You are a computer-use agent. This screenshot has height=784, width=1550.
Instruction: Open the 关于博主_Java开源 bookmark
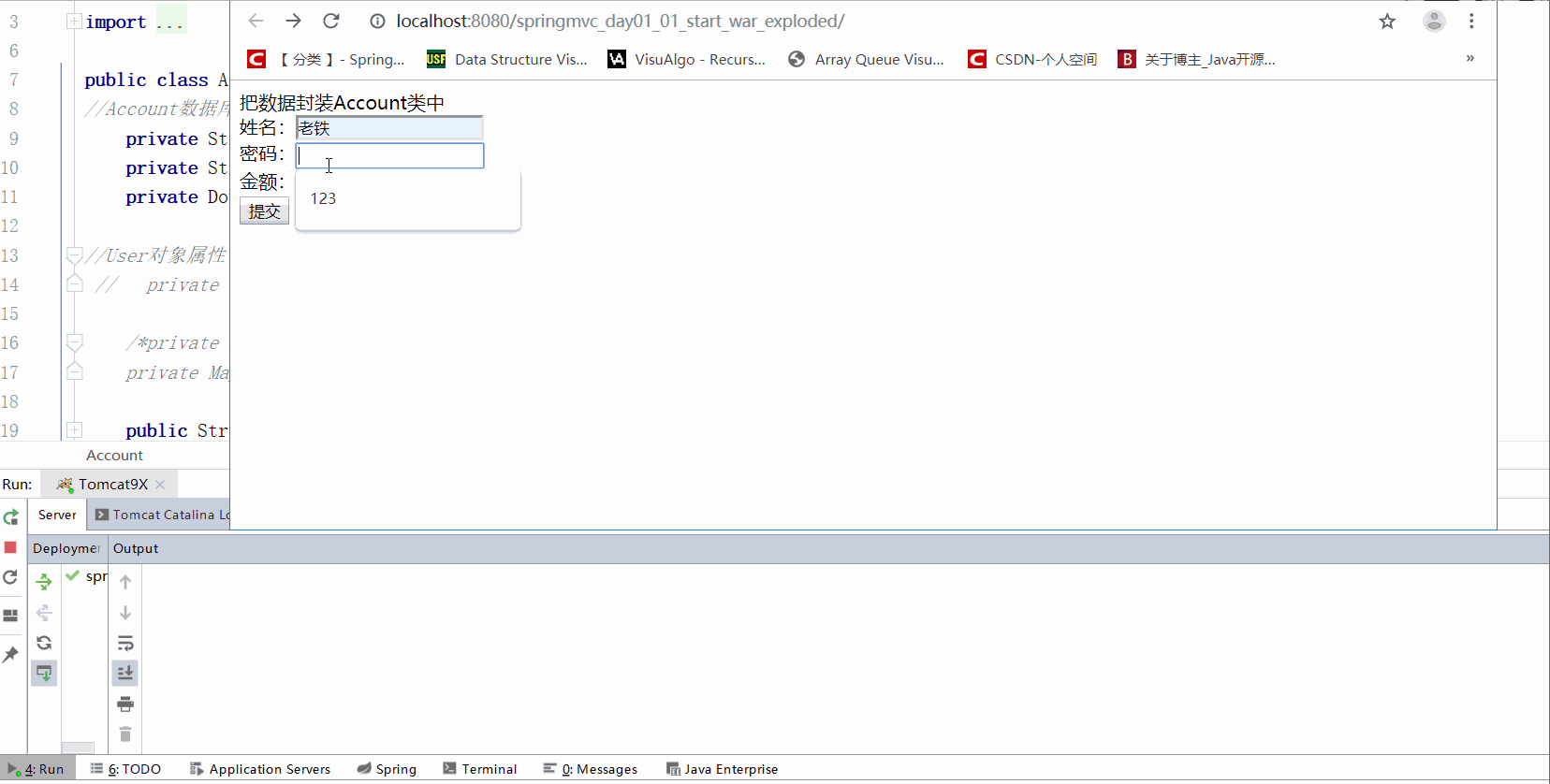tap(1196, 59)
